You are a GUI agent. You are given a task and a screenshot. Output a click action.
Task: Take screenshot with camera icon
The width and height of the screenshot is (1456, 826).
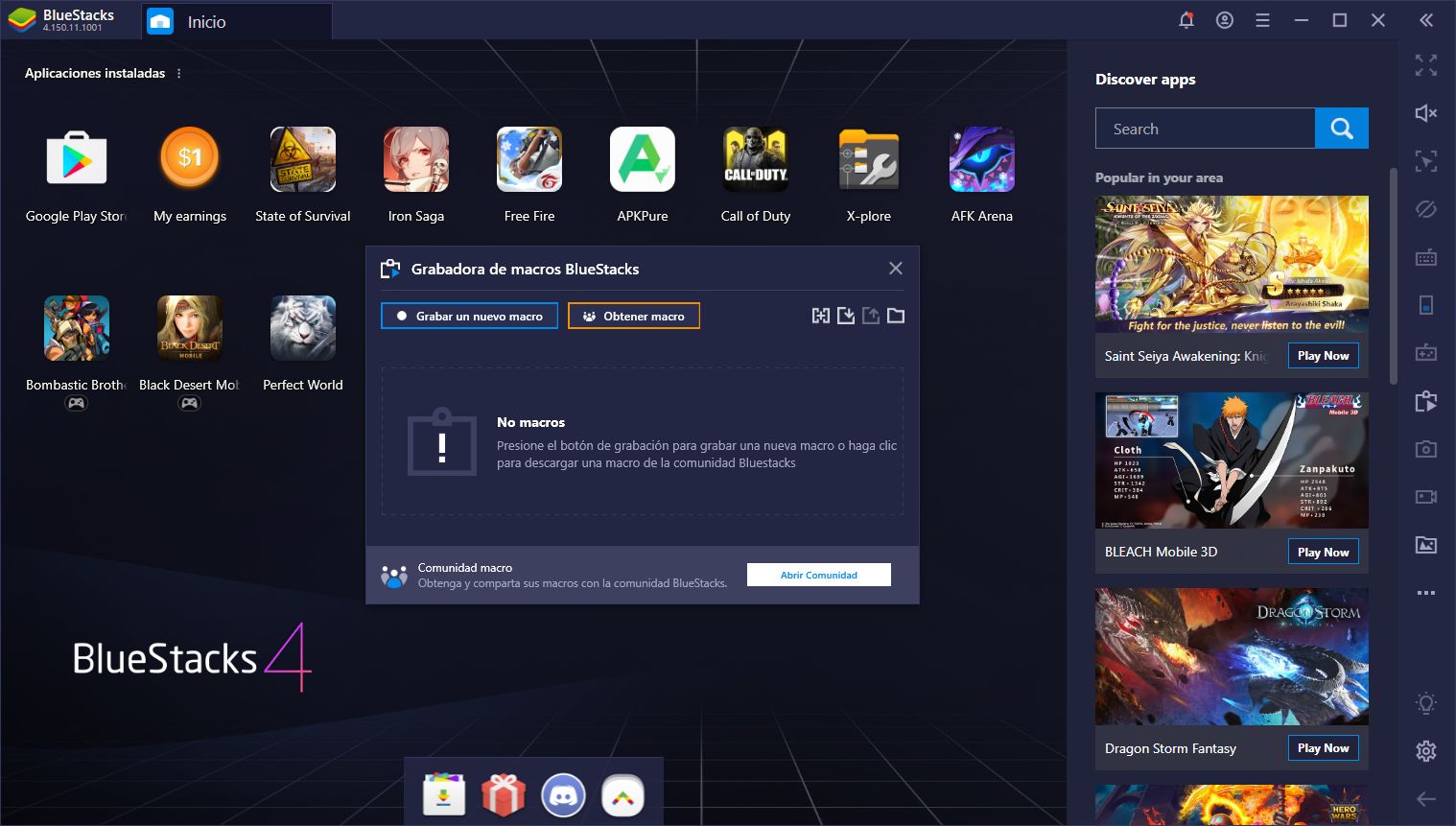[1426, 449]
